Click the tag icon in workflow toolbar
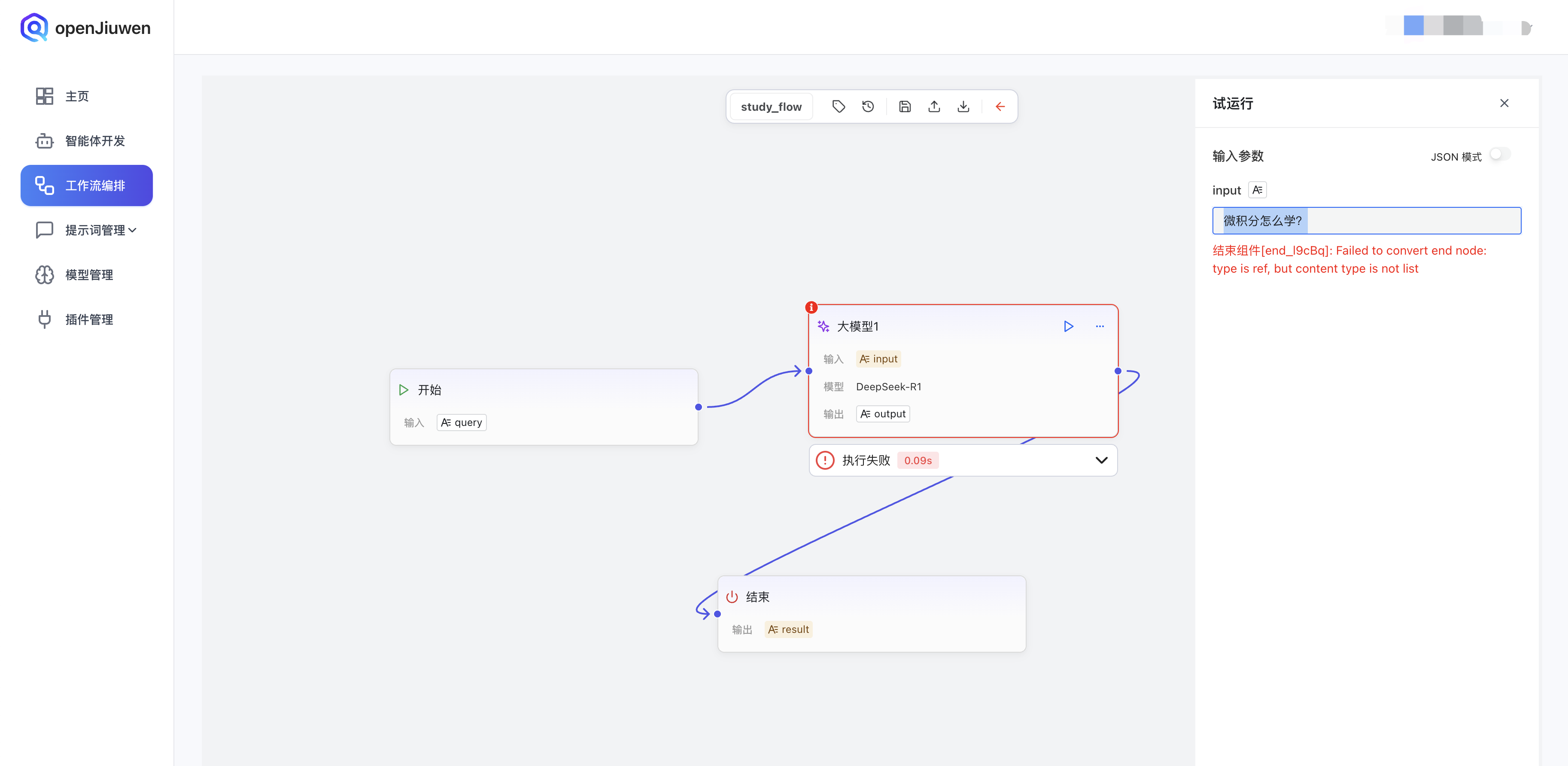This screenshot has height=766, width=1568. 838,106
